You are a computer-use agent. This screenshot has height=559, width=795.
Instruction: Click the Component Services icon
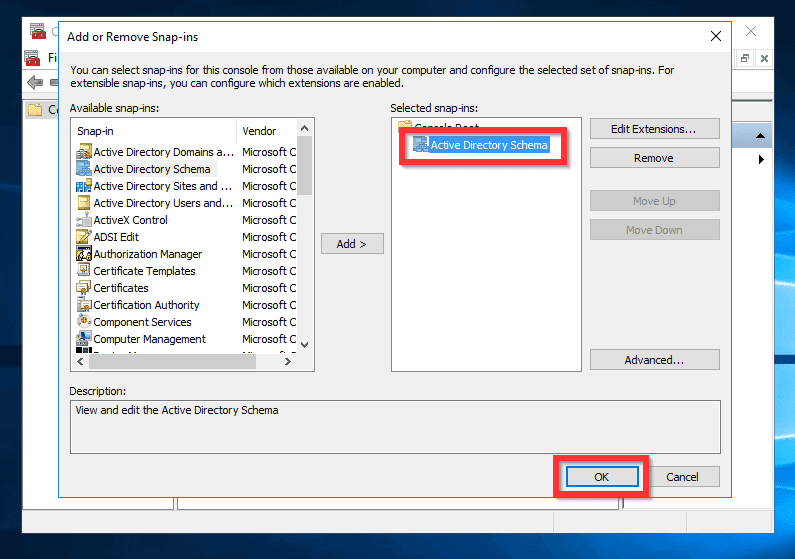84,322
